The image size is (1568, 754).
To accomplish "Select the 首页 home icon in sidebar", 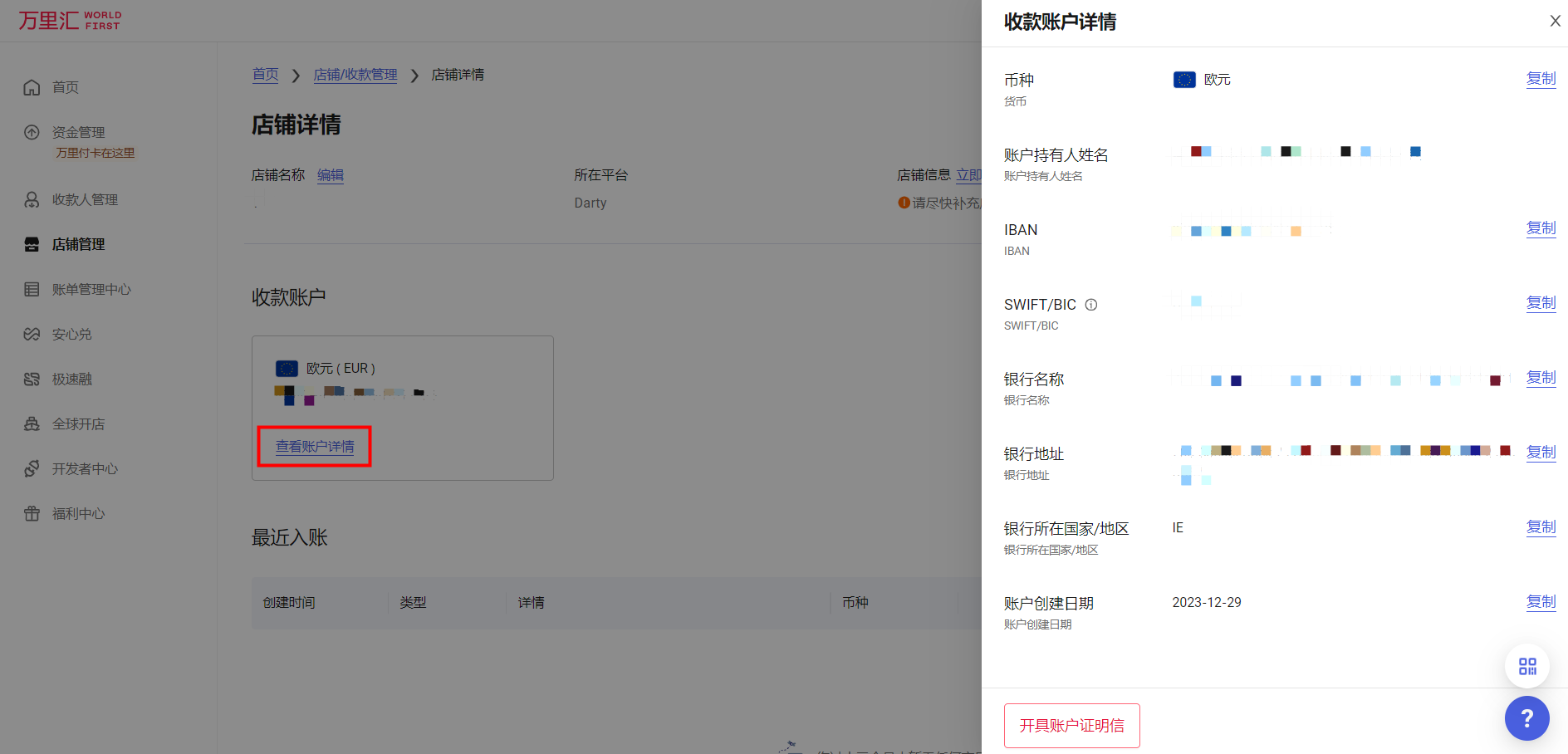I will click(32, 87).
